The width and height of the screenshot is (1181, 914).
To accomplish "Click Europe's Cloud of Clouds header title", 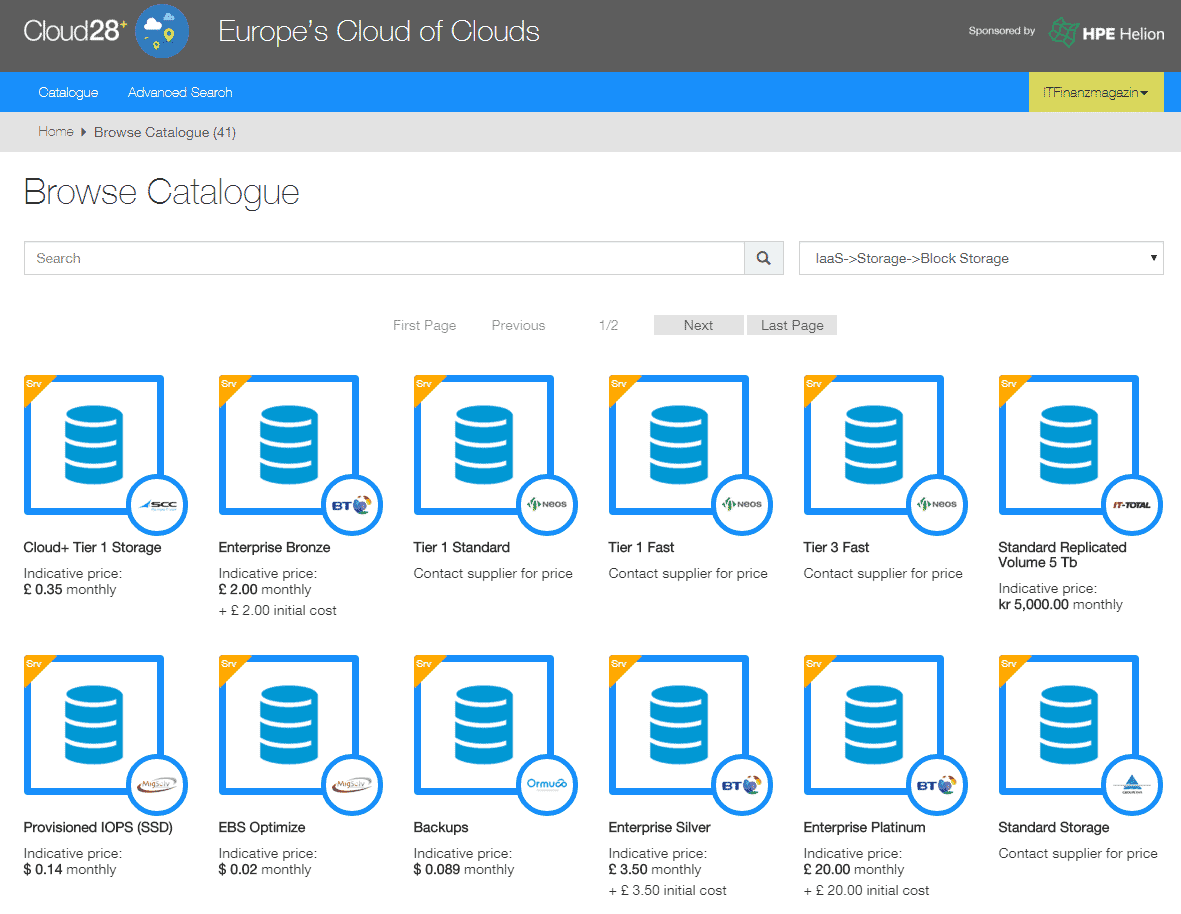I will tap(379, 32).
